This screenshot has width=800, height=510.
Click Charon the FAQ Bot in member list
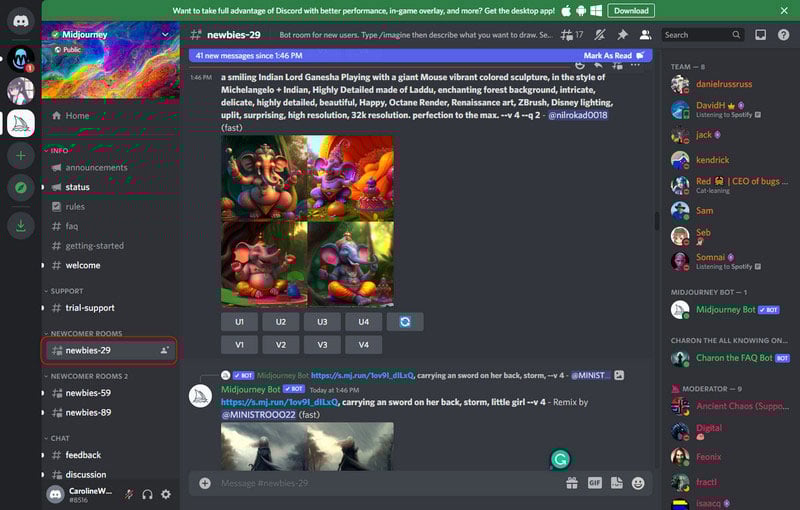point(729,358)
